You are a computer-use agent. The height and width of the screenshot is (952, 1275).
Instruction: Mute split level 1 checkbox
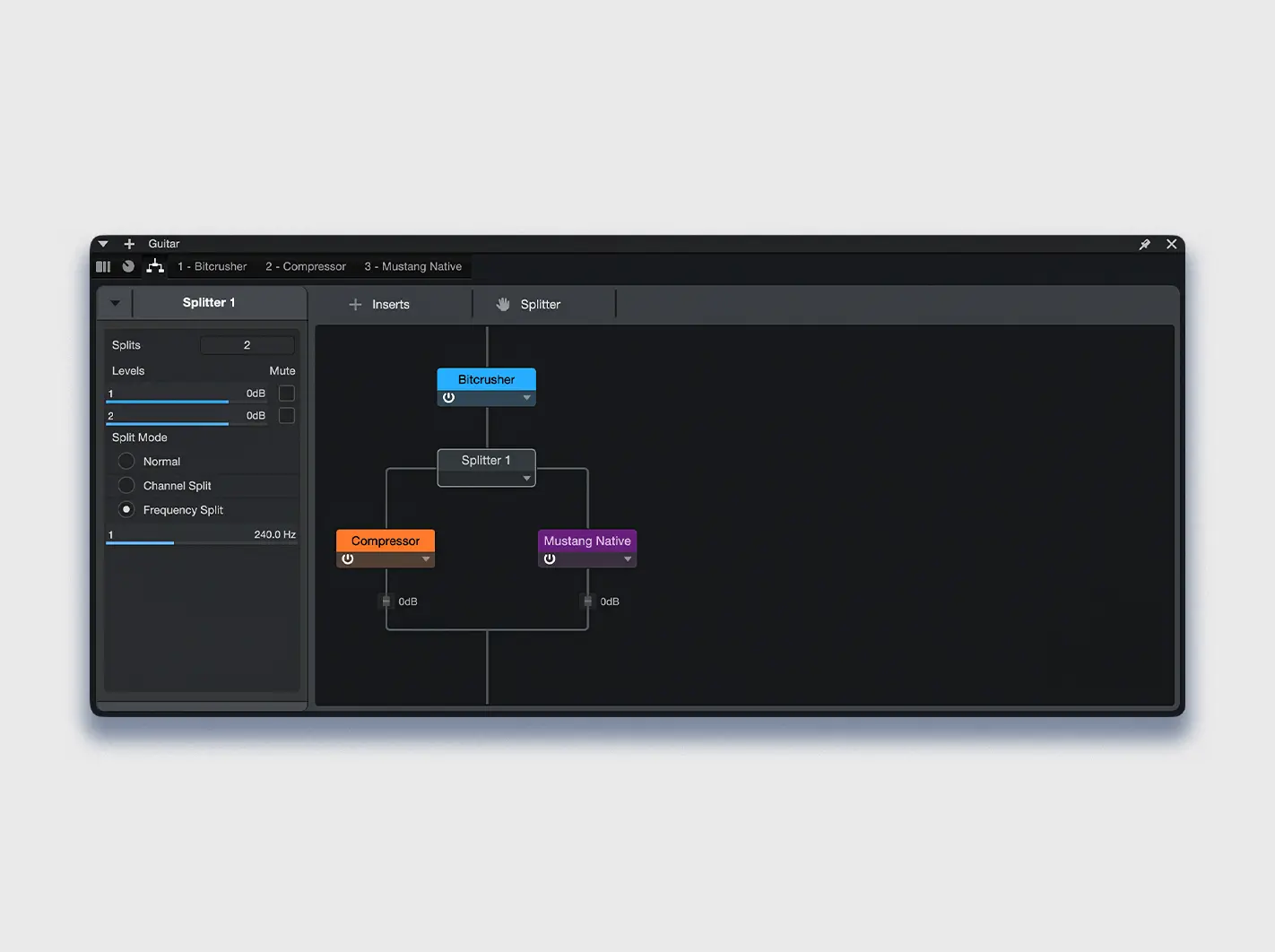287,394
